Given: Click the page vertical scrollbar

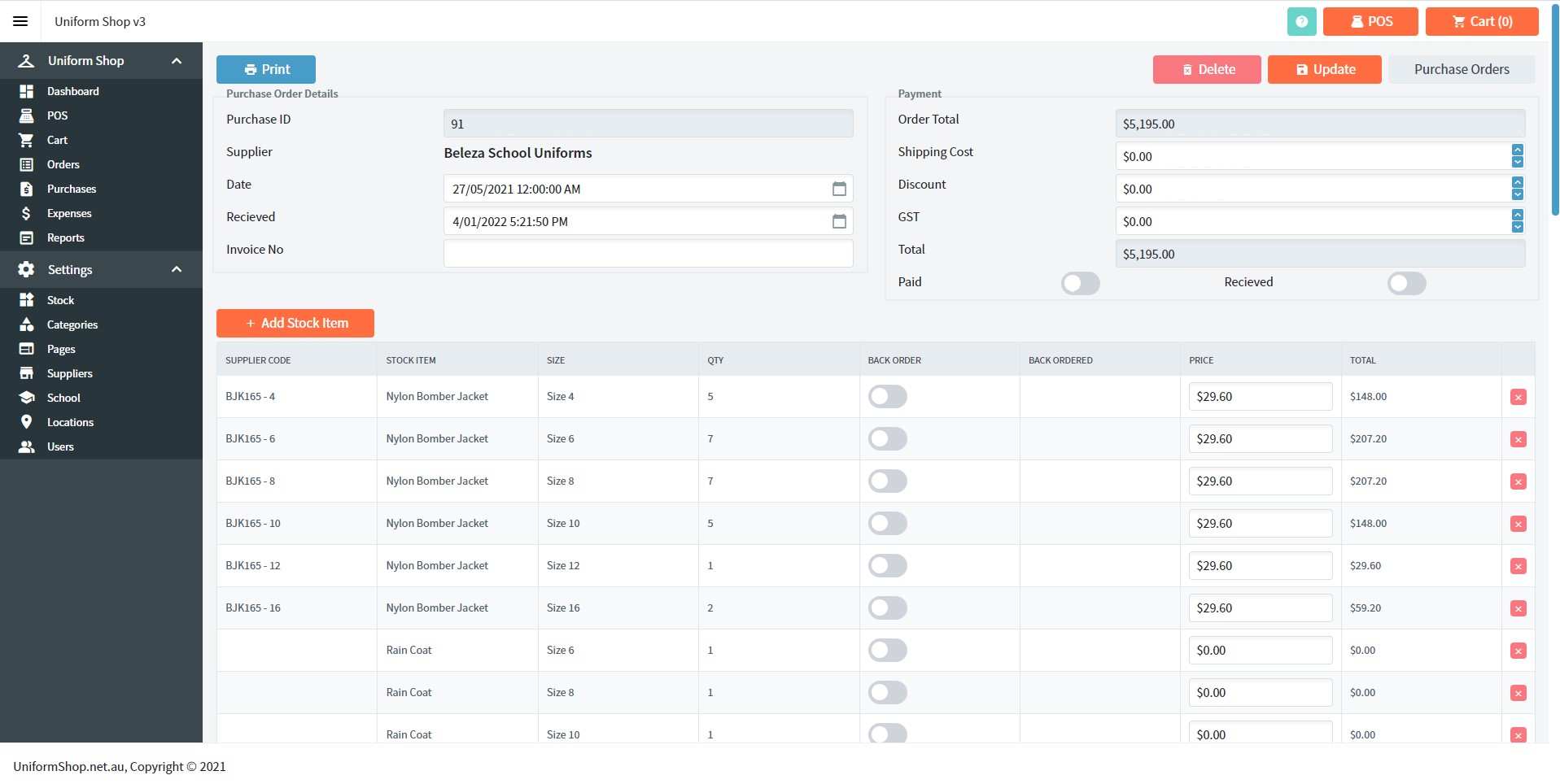Looking at the screenshot, I should tap(1555, 110).
